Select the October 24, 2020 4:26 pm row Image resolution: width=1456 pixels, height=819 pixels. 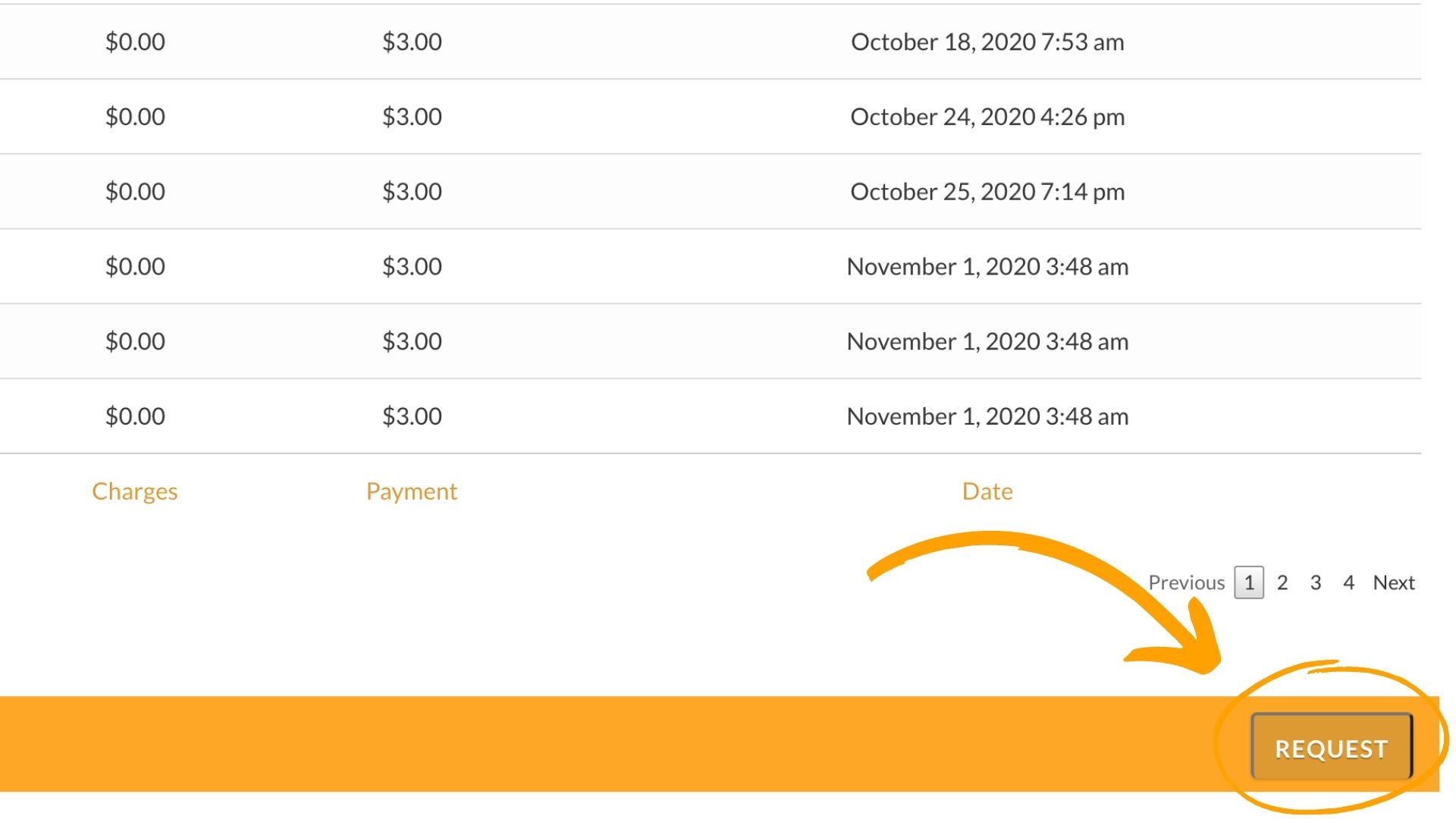(711, 117)
